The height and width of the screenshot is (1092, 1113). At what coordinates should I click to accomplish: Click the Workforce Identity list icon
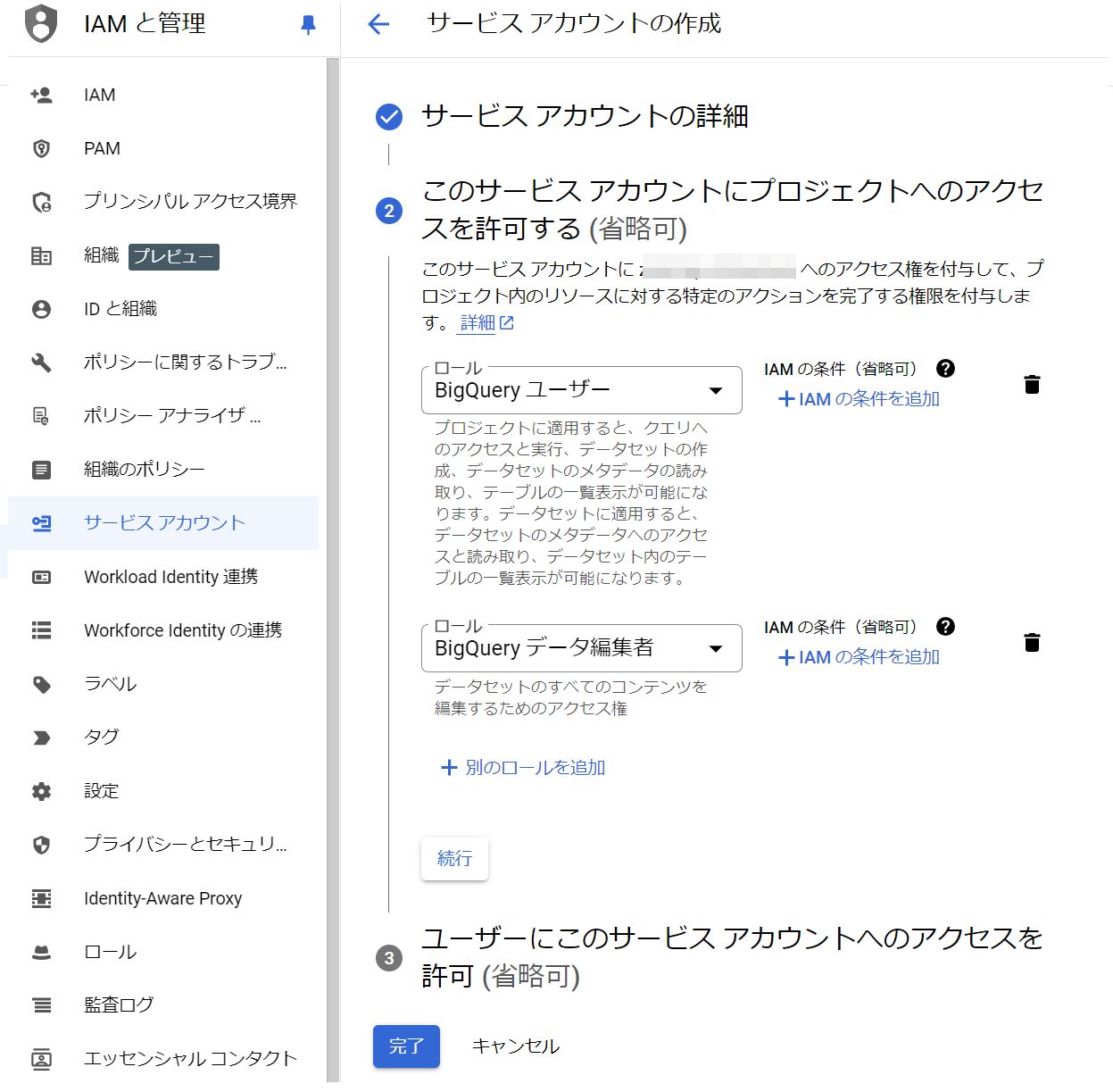tap(41, 630)
